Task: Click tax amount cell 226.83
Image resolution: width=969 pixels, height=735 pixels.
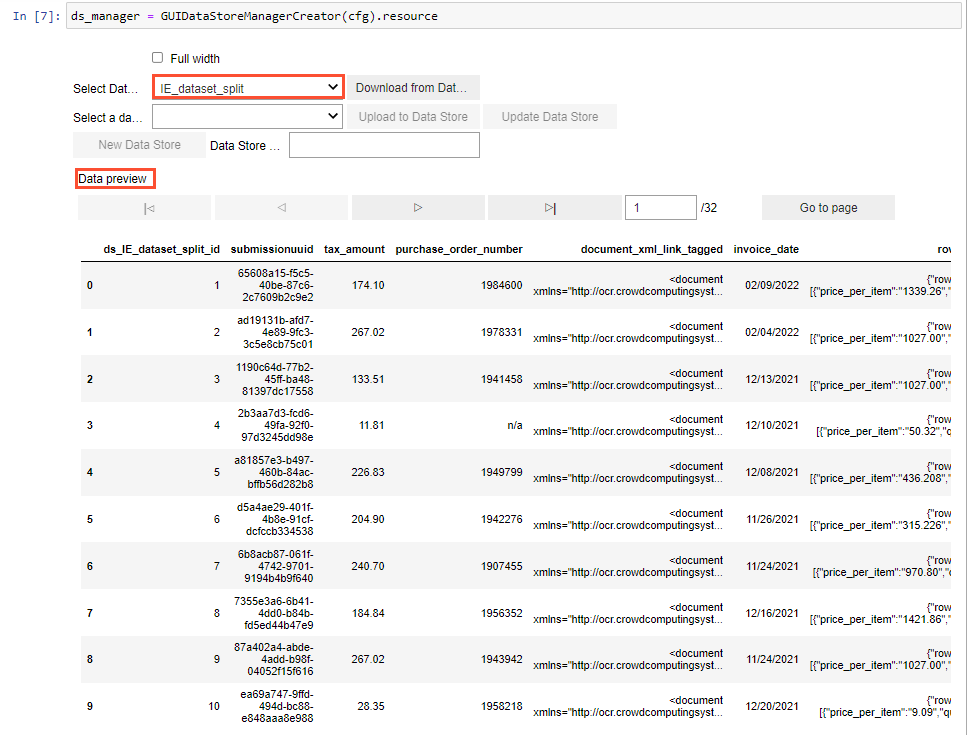Action: coord(368,472)
